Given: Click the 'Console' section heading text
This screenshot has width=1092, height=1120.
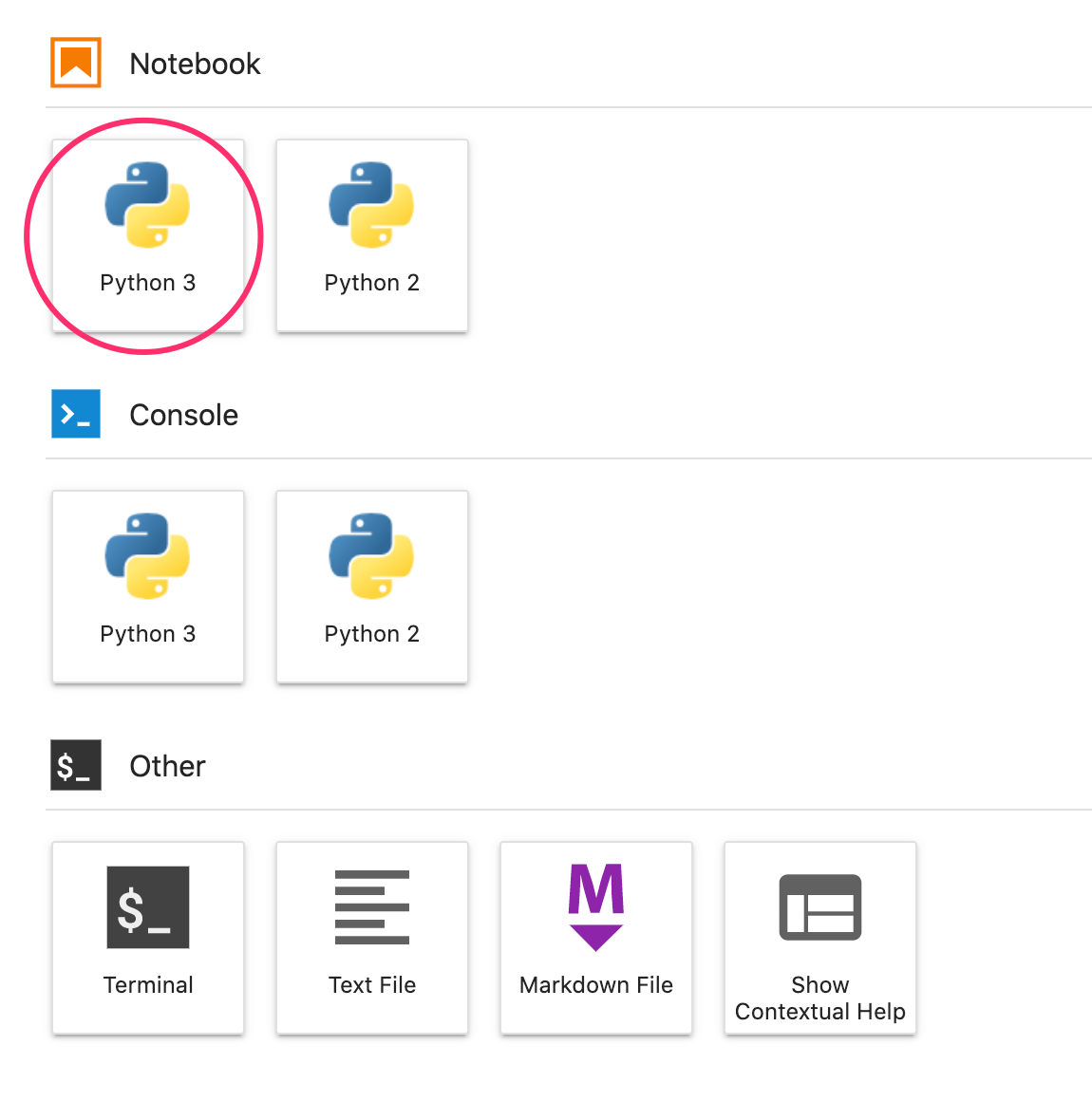Looking at the screenshot, I should tap(183, 415).
